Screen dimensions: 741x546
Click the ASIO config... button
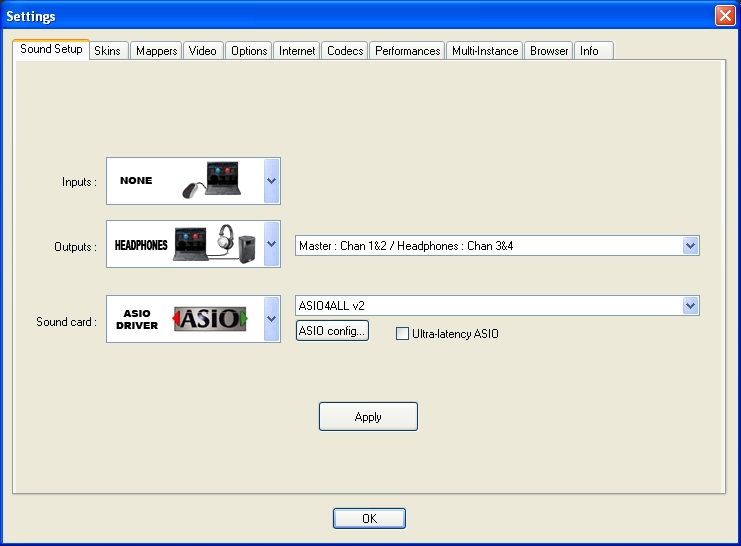click(333, 331)
